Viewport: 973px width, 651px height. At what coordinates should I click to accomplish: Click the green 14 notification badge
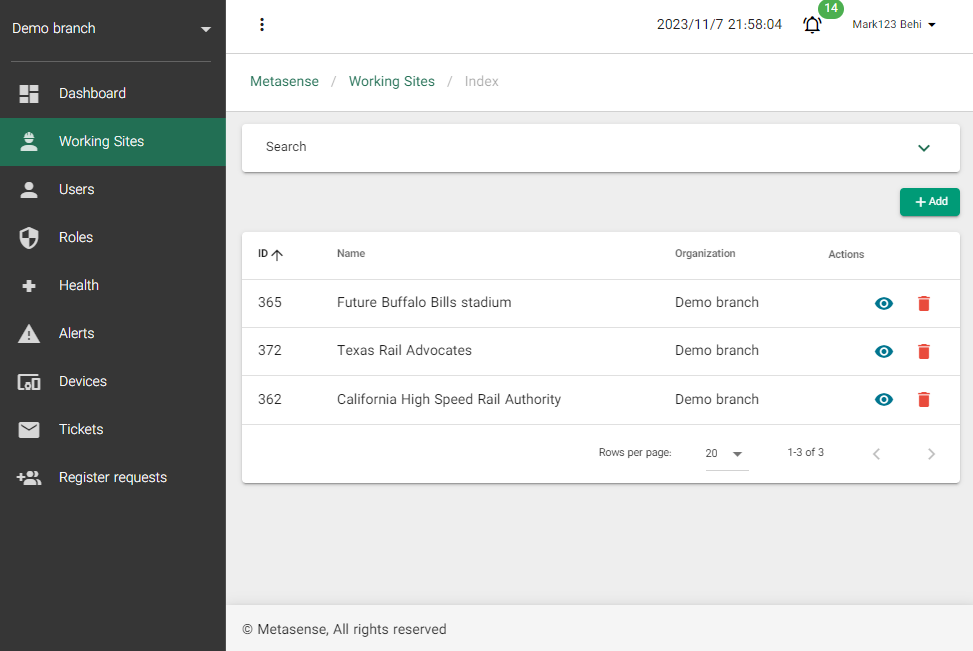pos(831,9)
